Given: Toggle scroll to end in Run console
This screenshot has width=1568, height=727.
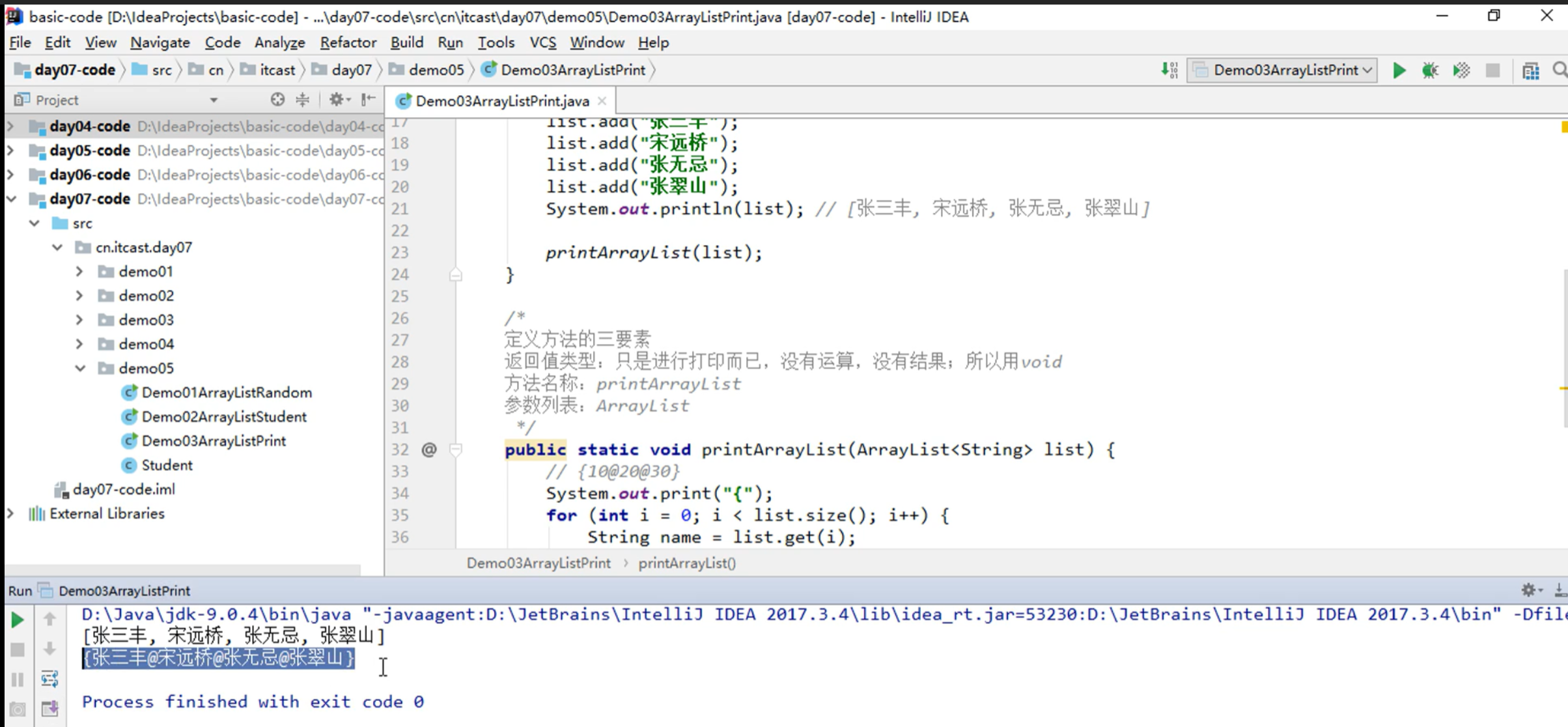Looking at the screenshot, I should pyautogui.click(x=49, y=708).
